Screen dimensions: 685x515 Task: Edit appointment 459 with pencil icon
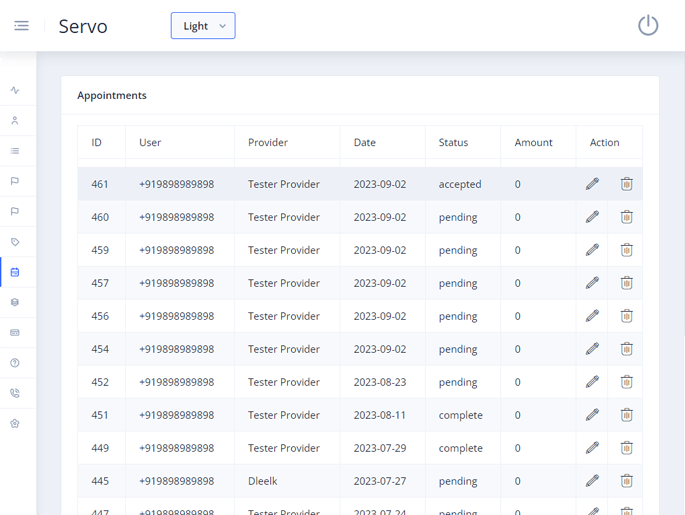(x=592, y=250)
